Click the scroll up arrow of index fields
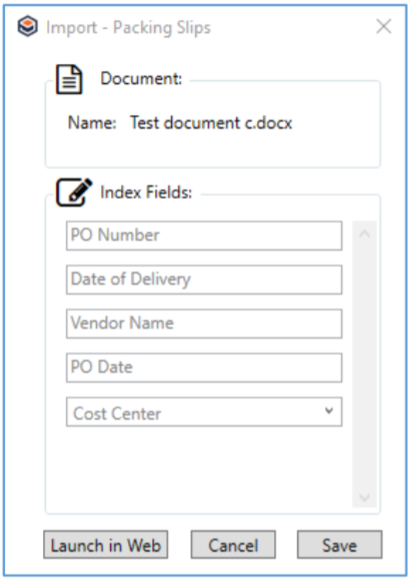 (364, 234)
